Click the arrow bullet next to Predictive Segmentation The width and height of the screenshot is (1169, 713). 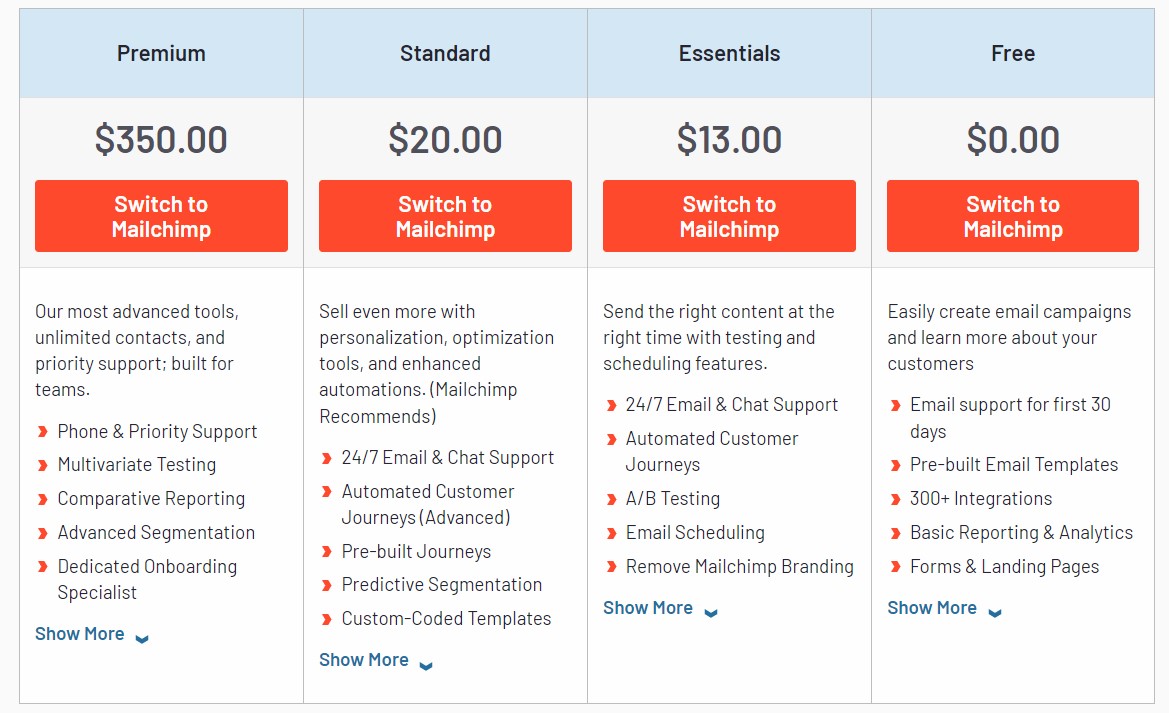click(x=329, y=584)
